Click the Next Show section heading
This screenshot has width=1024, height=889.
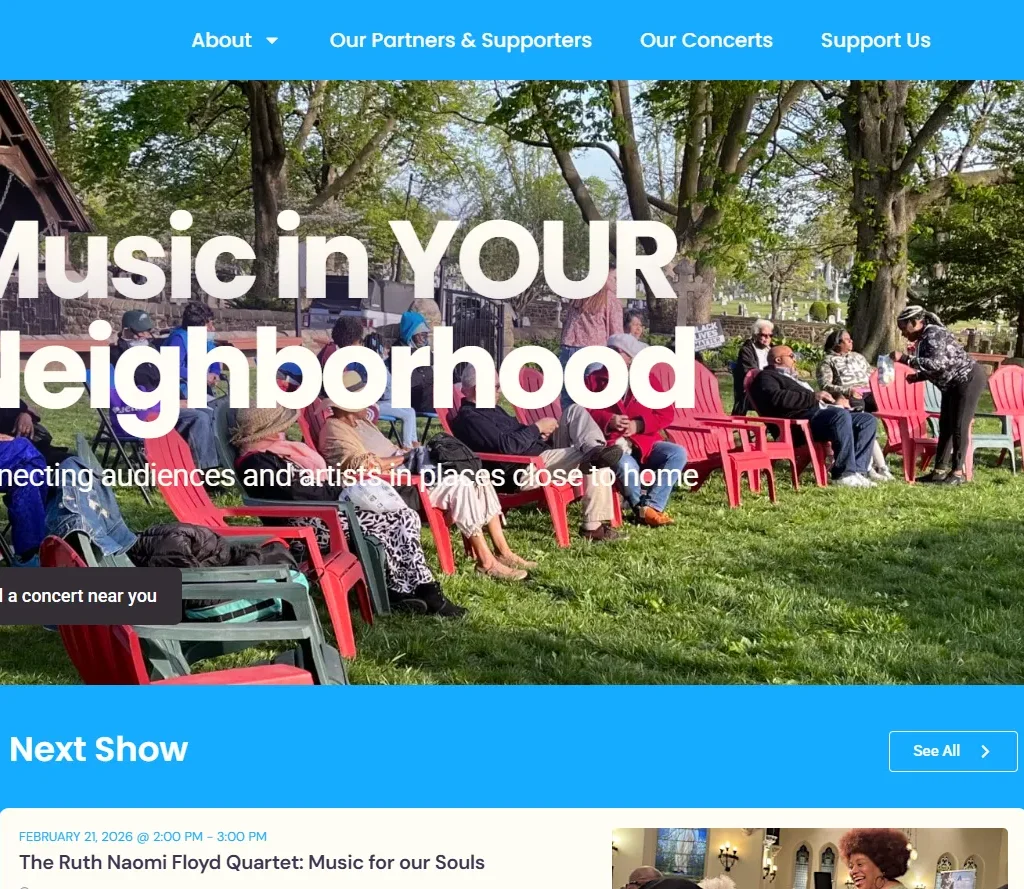(x=99, y=749)
